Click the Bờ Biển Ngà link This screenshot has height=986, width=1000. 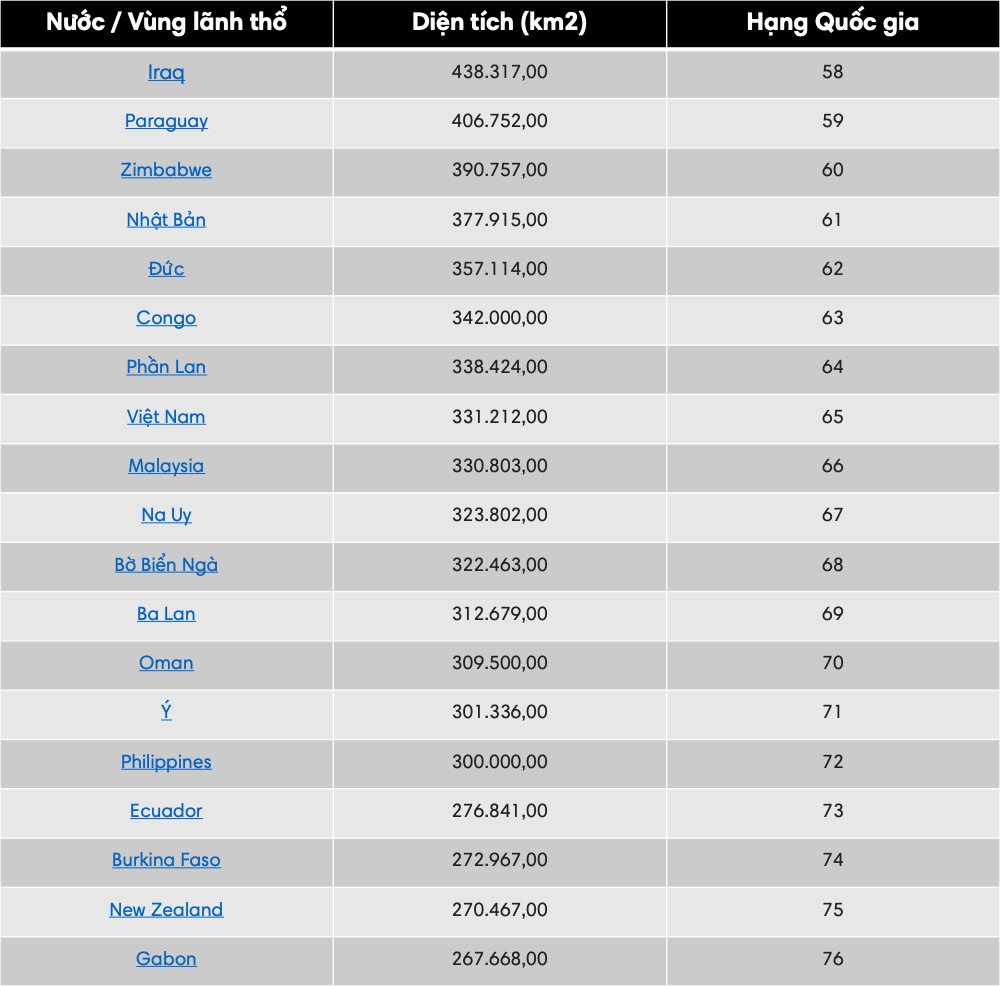pyautogui.click(x=166, y=564)
